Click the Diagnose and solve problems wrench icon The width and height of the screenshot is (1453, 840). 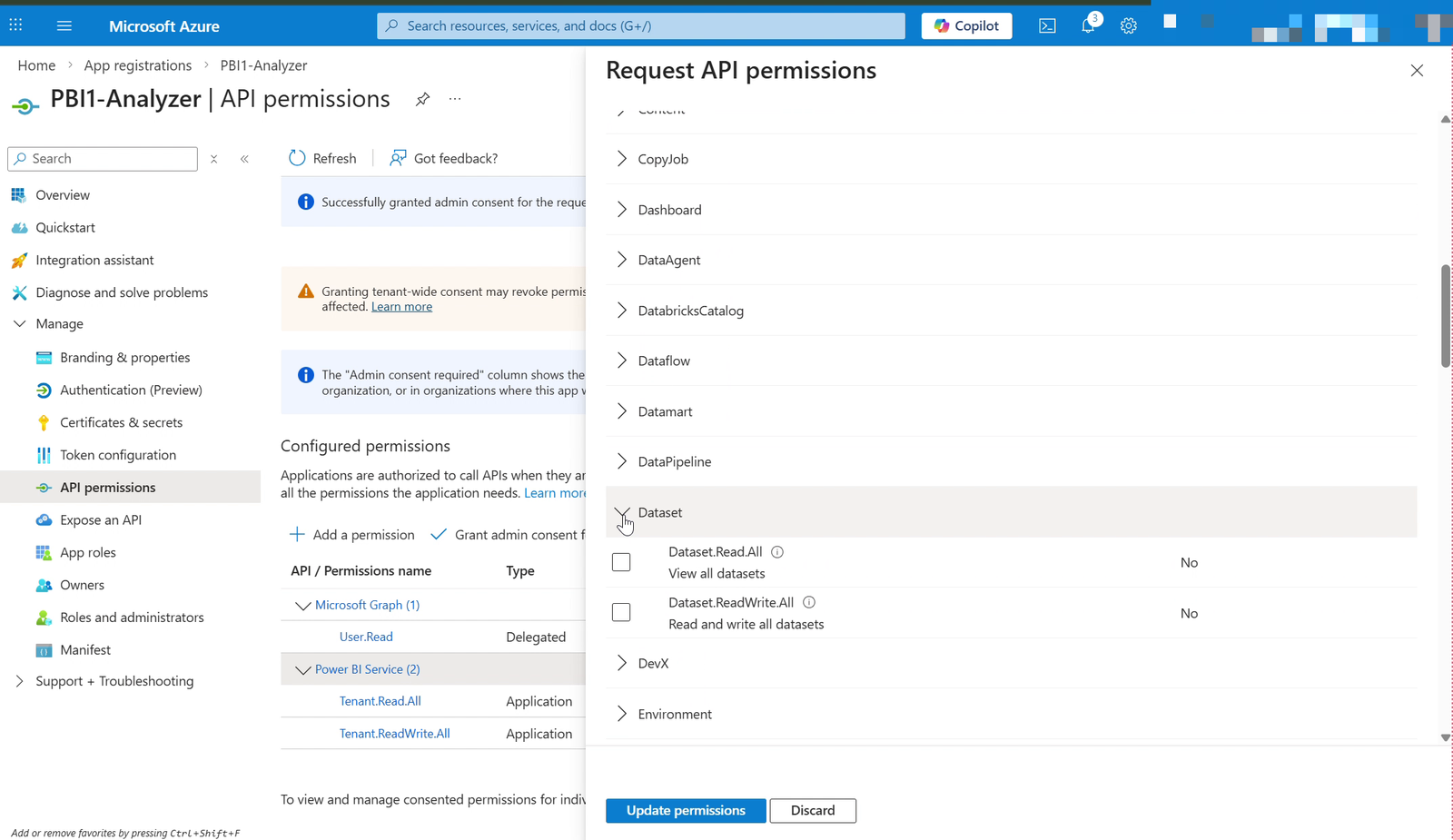click(19, 292)
